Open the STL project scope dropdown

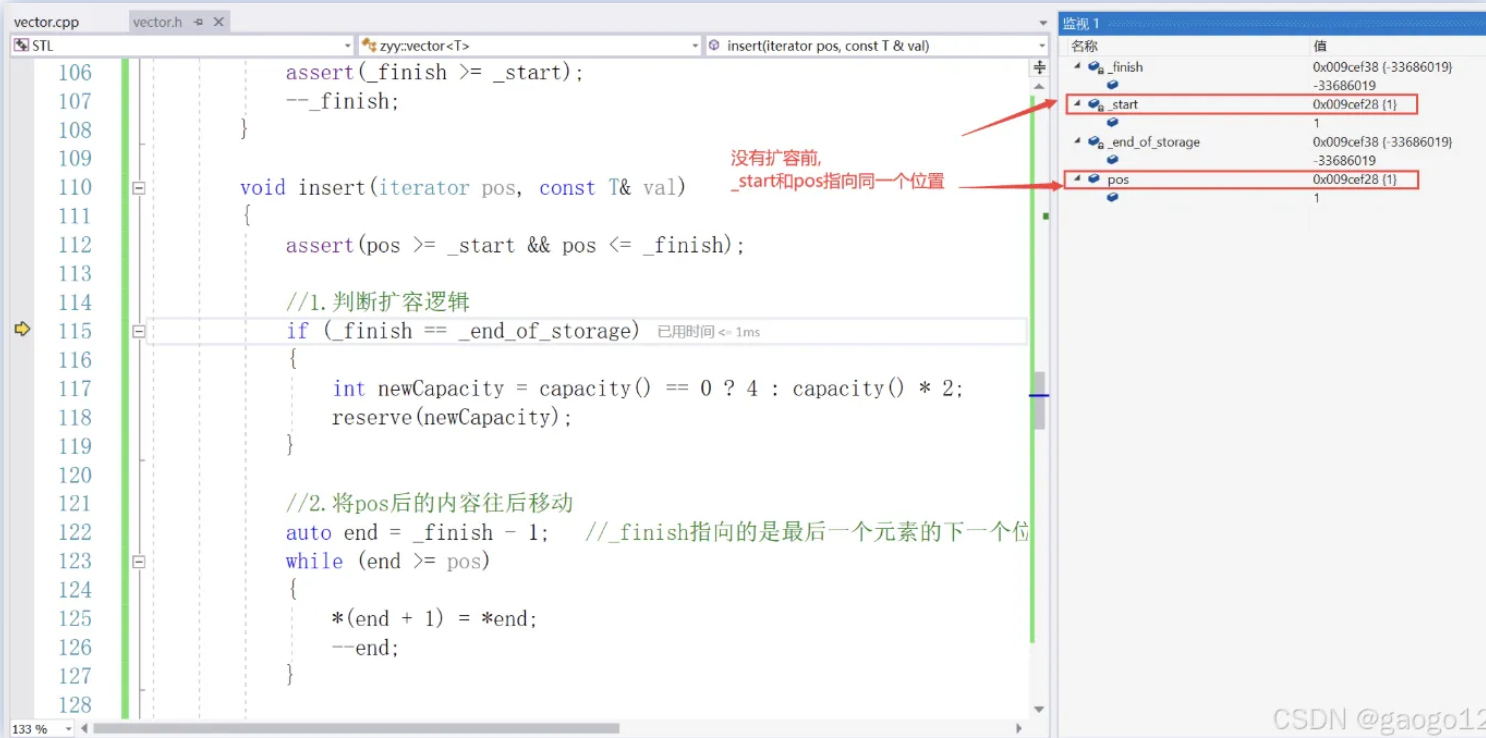coord(347,46)
